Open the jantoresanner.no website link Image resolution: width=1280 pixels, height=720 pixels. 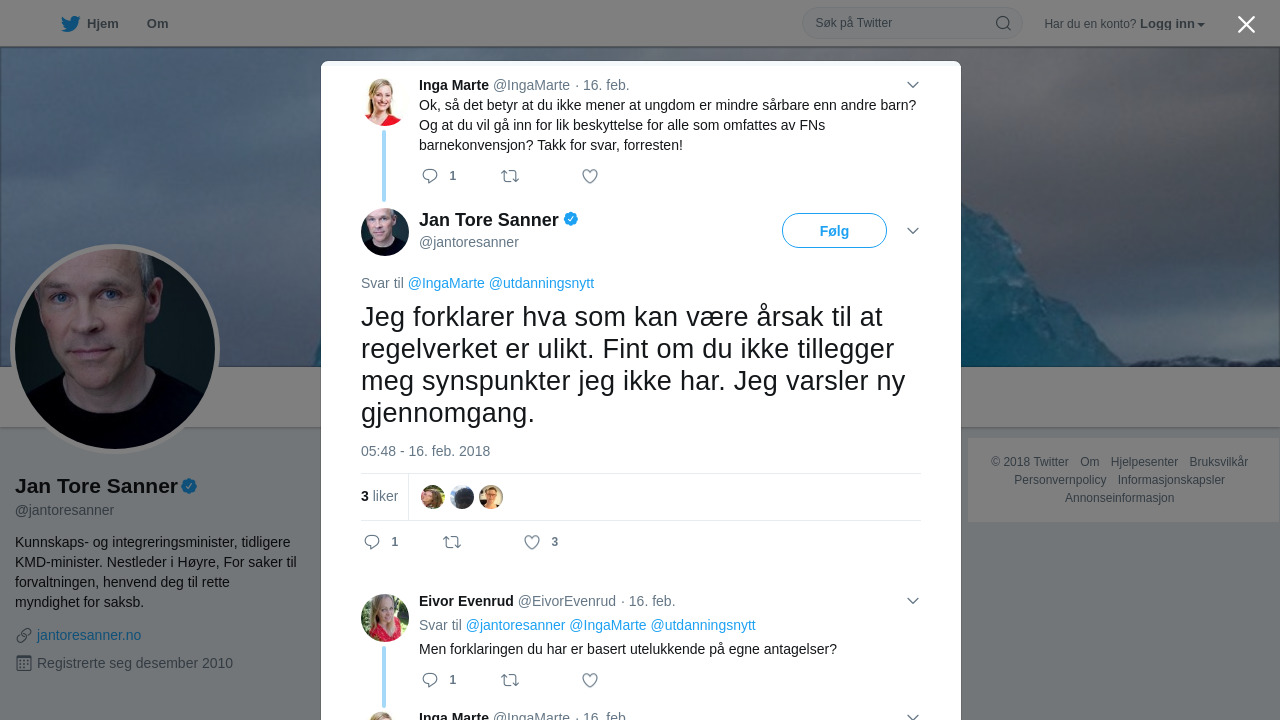coord(89,635)
